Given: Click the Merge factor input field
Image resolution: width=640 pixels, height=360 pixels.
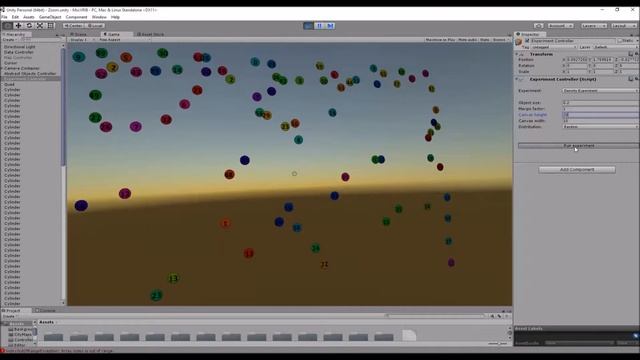Looking at the screenshot, I should click(600, 109).
